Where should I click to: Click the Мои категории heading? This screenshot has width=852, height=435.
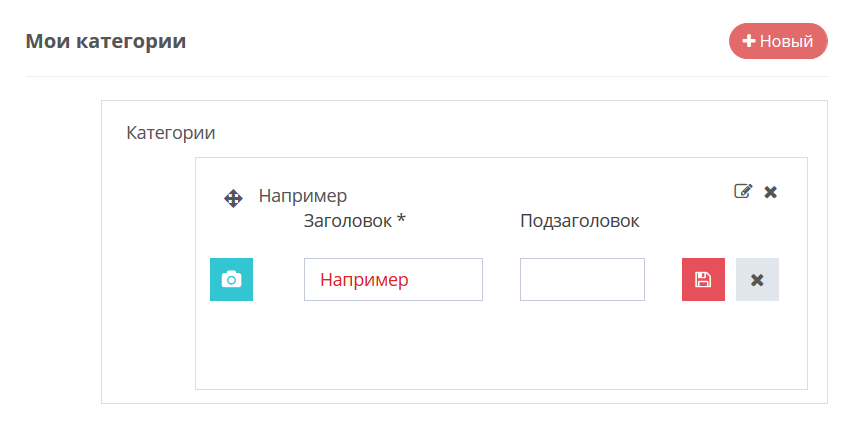click(106, 41)
